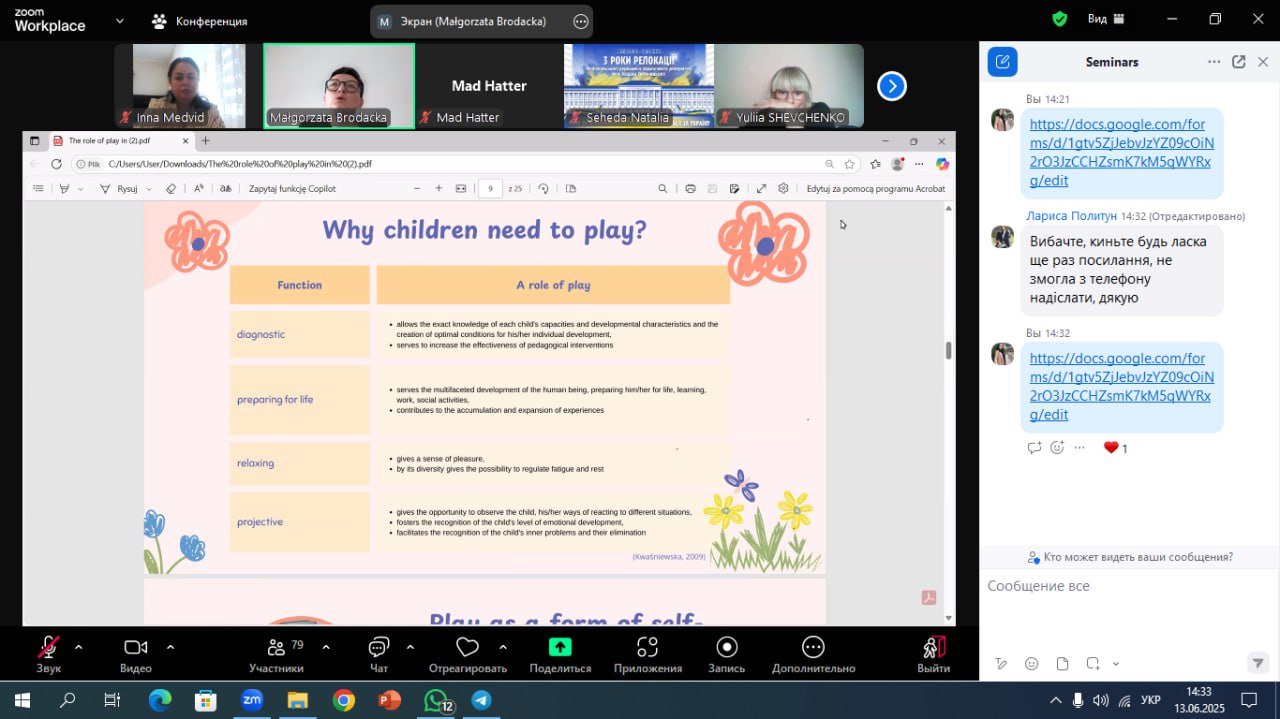The height and width of the screenshot is (719, 1280).
Task: Open the Chat button in toolbar
Action: 379,653
